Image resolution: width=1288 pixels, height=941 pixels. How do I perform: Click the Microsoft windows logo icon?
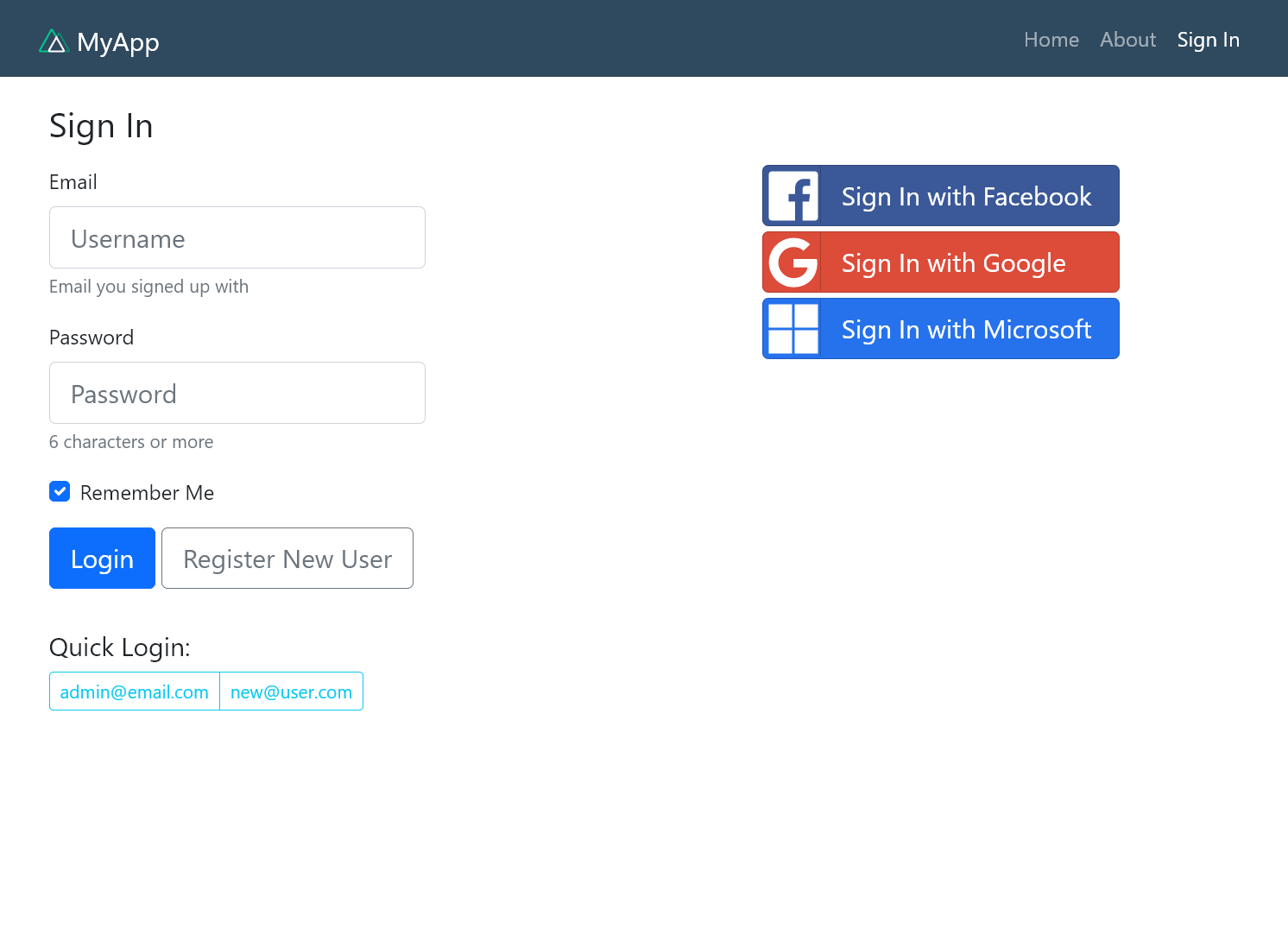pos(792,329)
